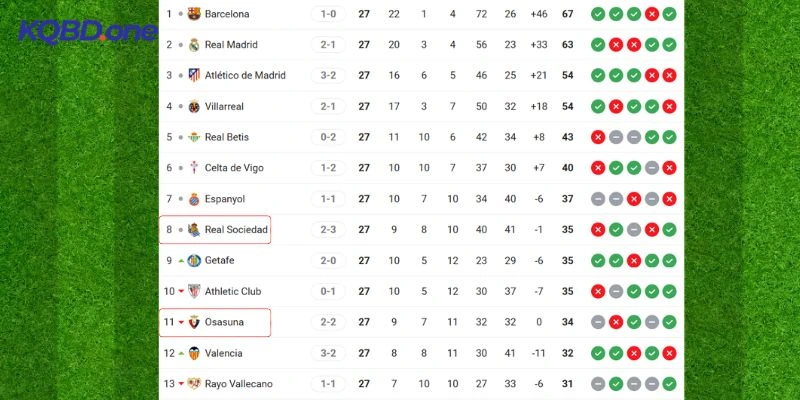
Task: Click the KQBD.one site logo
Action: 87,32
